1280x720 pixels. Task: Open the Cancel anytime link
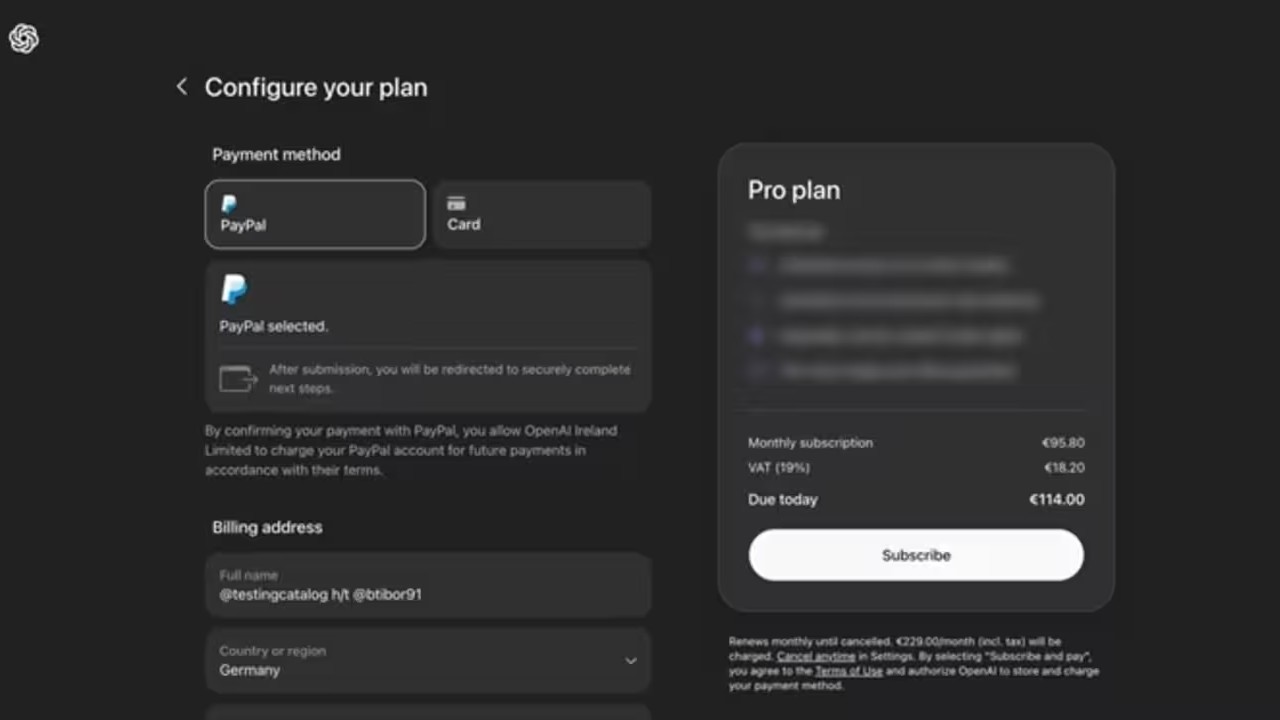pos(816,656)
